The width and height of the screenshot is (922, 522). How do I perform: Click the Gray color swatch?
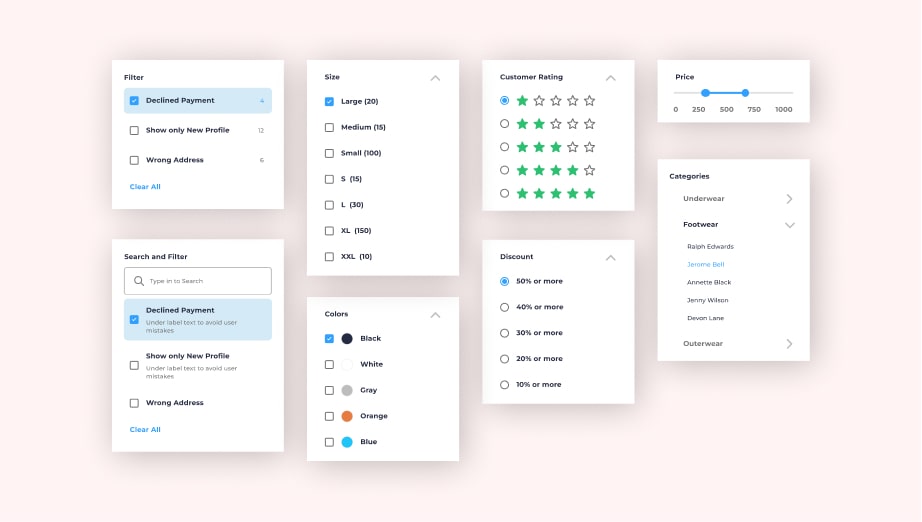(x=347, y=390)
